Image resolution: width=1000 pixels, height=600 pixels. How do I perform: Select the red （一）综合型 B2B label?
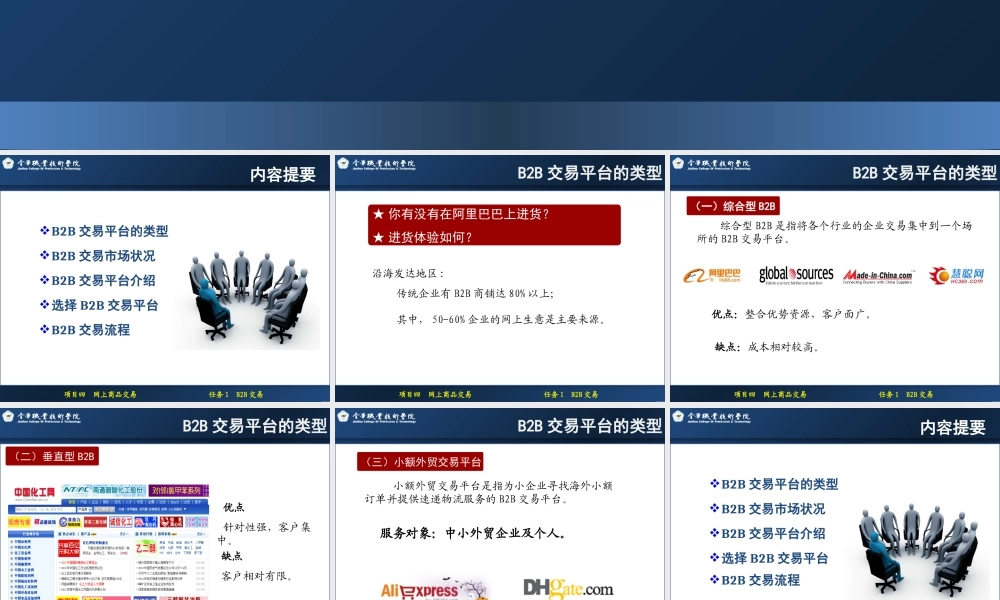point(732,206)
